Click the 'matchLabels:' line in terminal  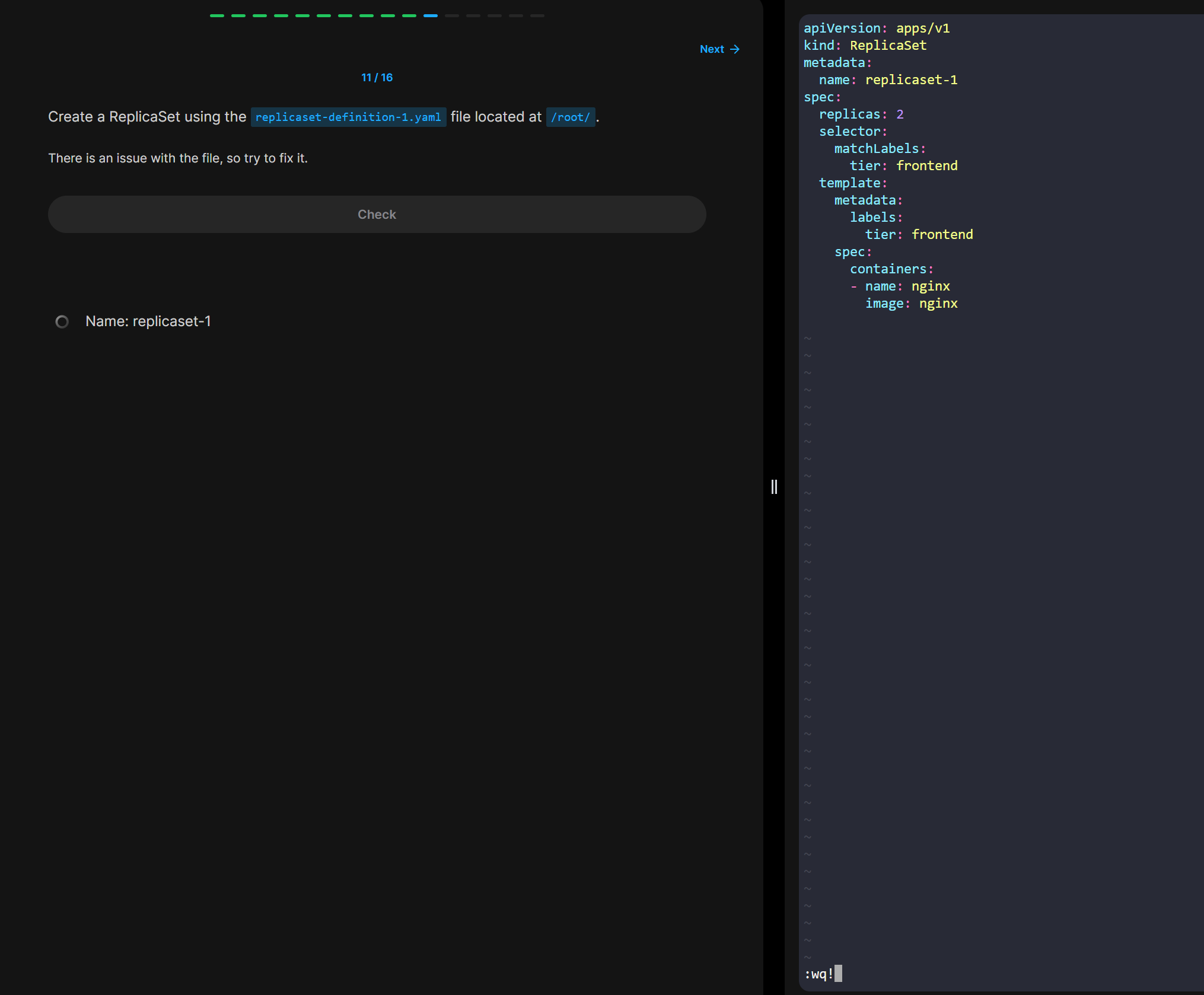tap(880, 149)
